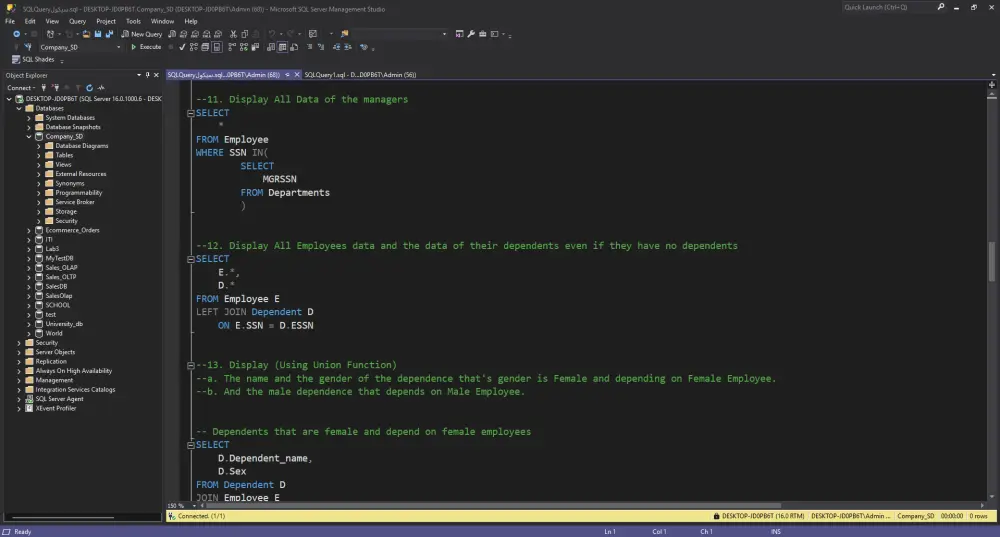Image resolution: width=1000 pixels, height=537 pixels.
Task: Open the Query Options icon
Action: point(205,47)
